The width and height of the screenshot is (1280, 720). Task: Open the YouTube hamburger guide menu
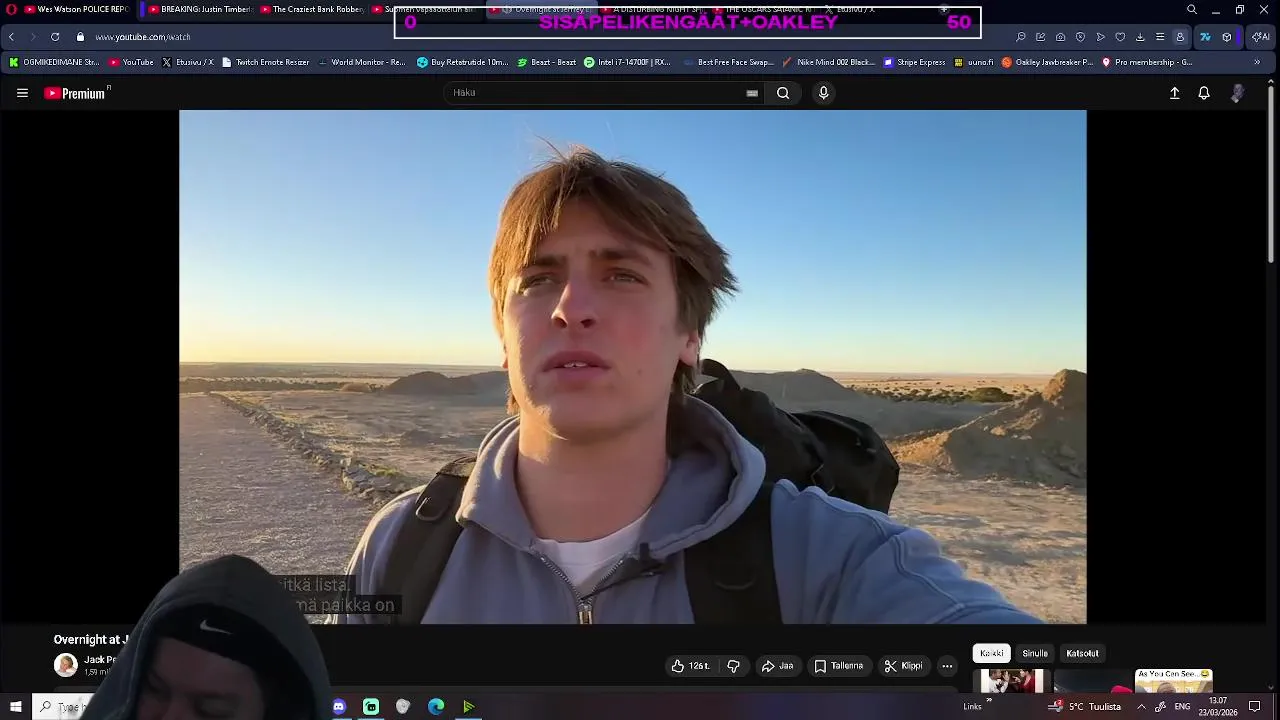pyautogui.click(x=22, y=93)
